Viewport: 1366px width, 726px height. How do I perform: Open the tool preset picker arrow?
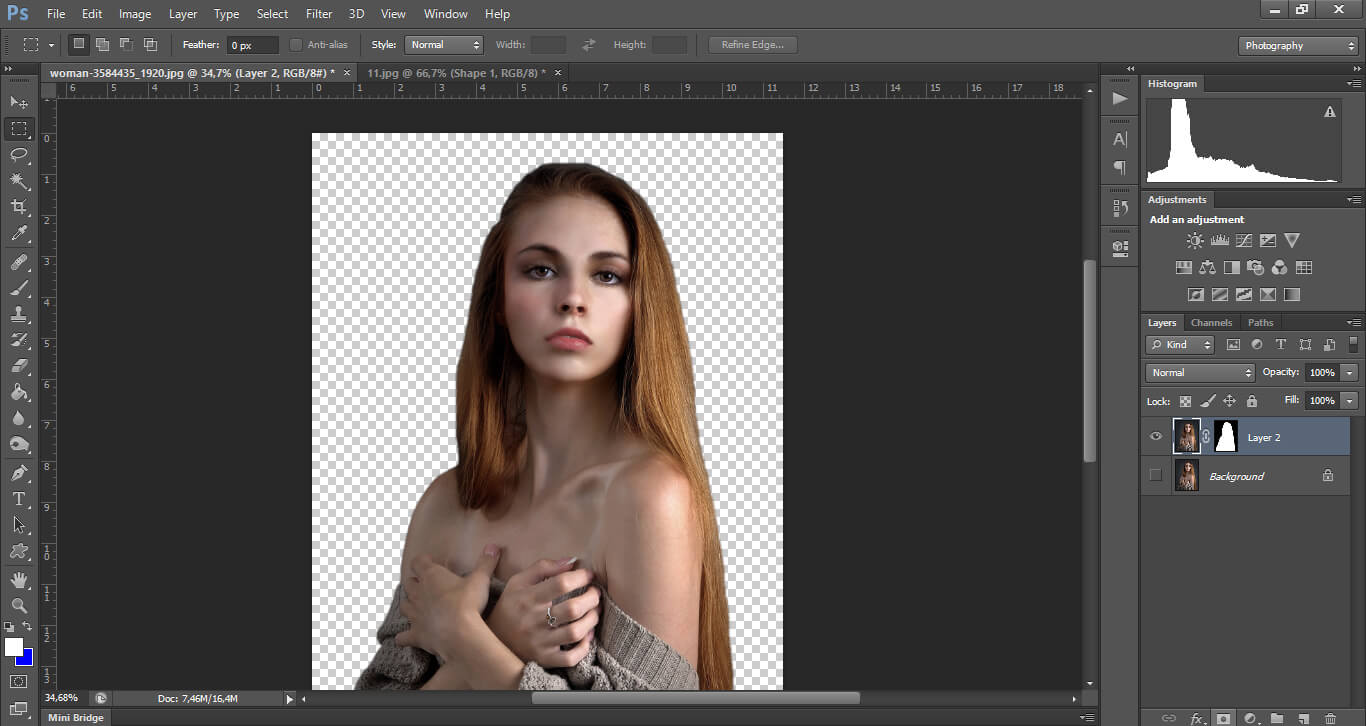pos(51,45)
